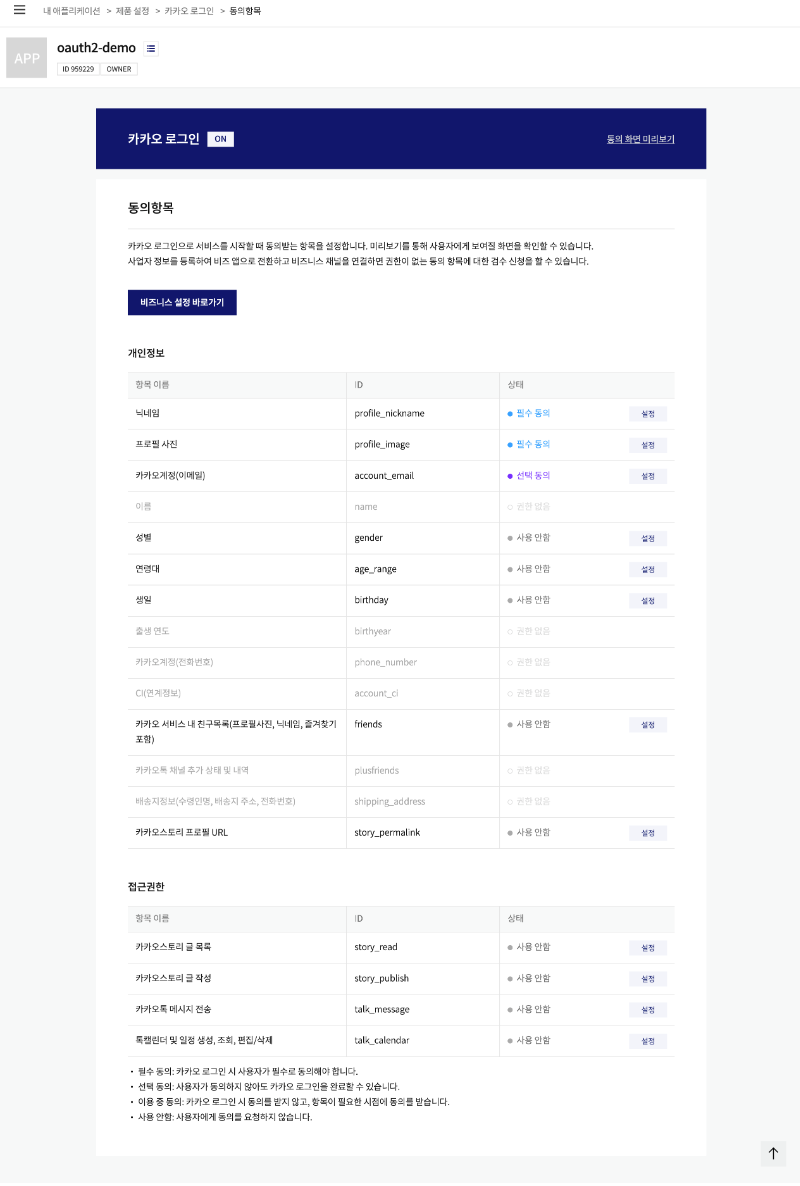Click the shipping_address ID cell
Screen dimensions: 800x1186
click(x=389, y=801)
